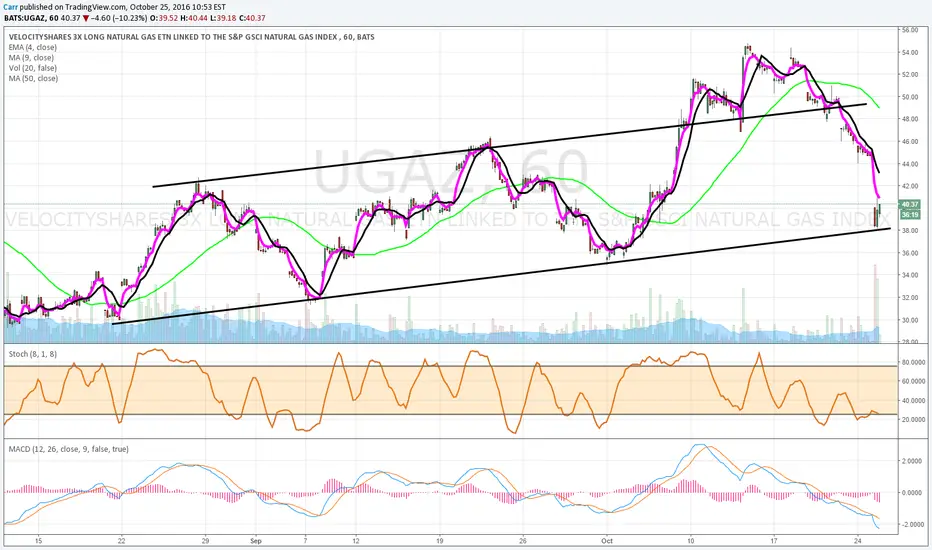Viewport: 932px width, 550px height.
Task: Click the 30.00 price axis label
Action: (x=910, y=320)
